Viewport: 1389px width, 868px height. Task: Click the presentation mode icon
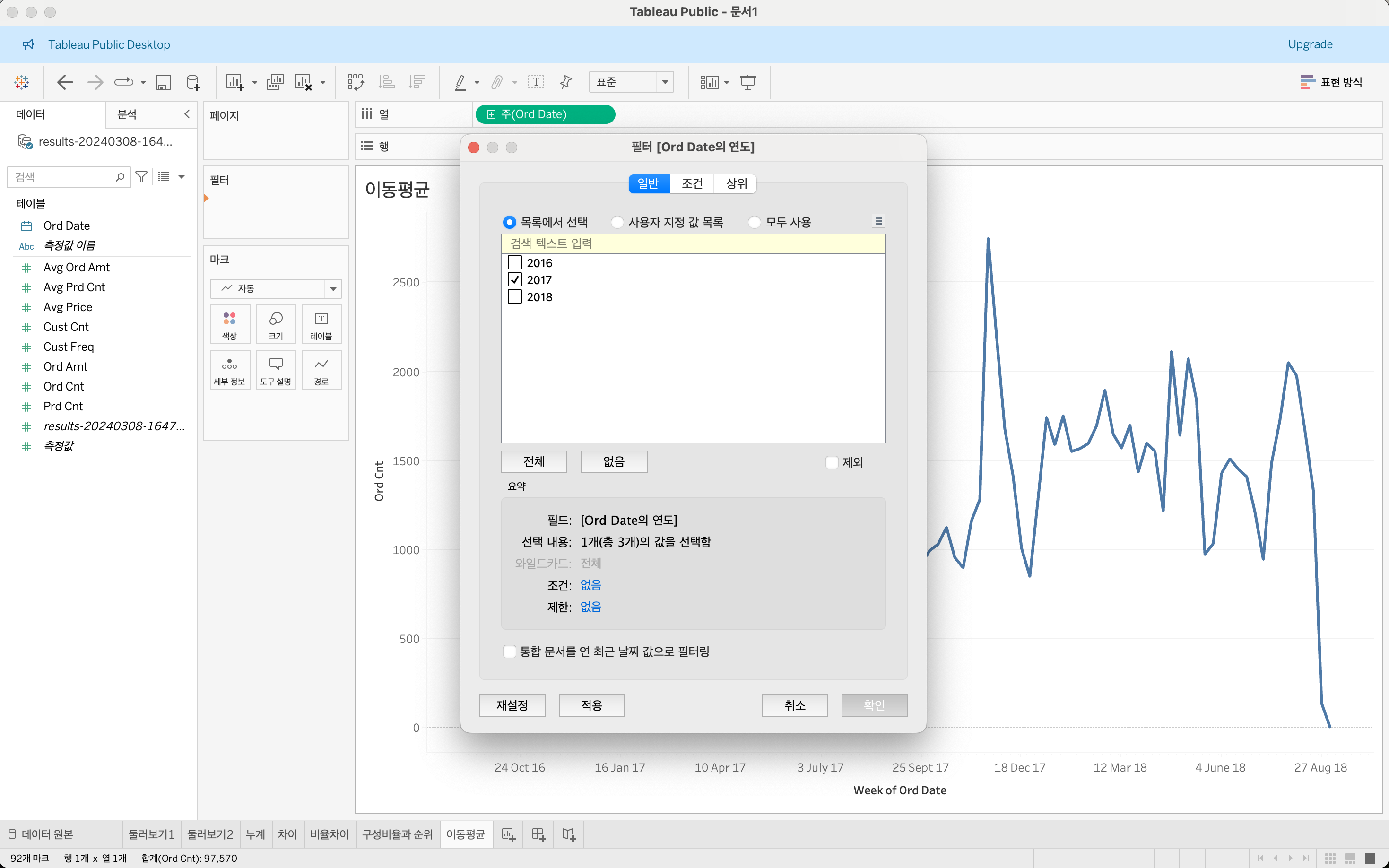tap(747, 82)
